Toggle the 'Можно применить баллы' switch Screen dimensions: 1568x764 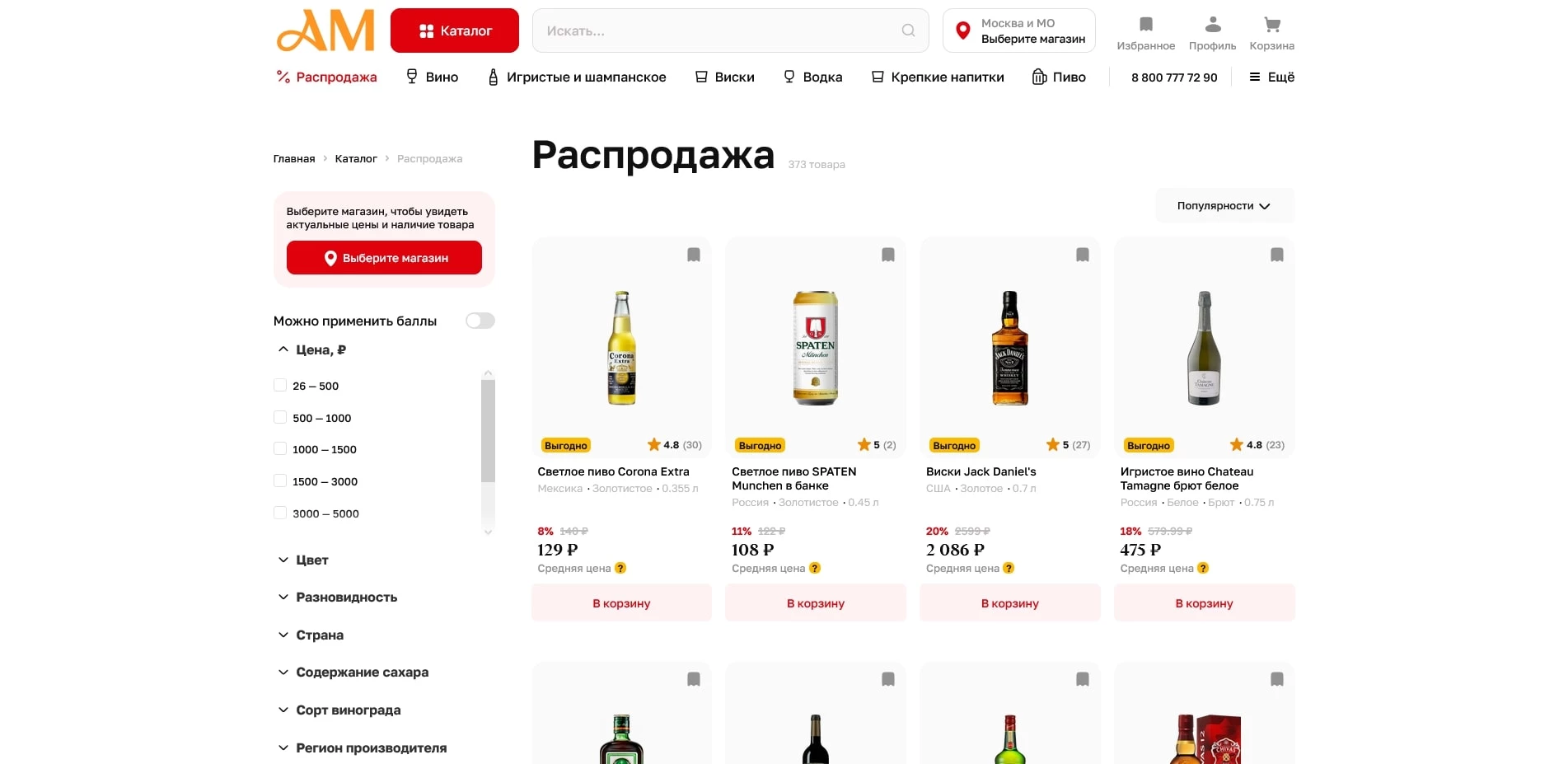pyautogui.click(x=480, y=321)
